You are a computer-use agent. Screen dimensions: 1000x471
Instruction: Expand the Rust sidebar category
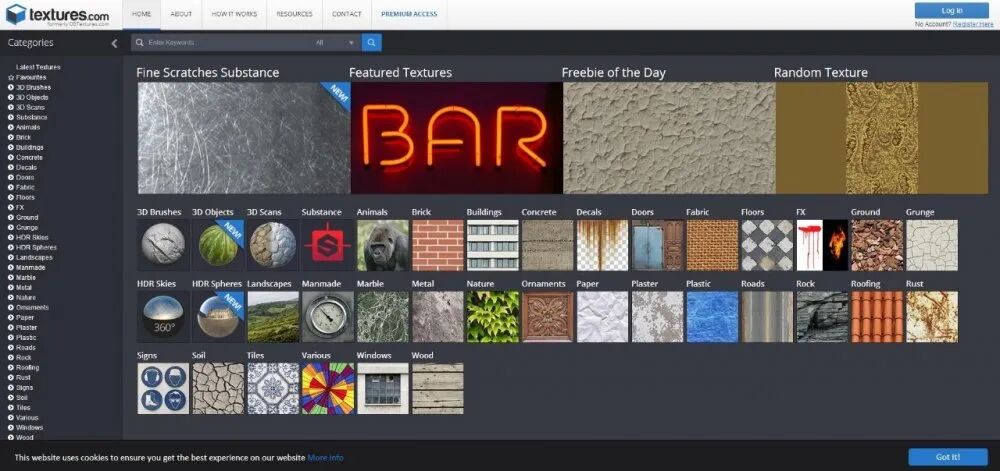[x=11, y=377]
